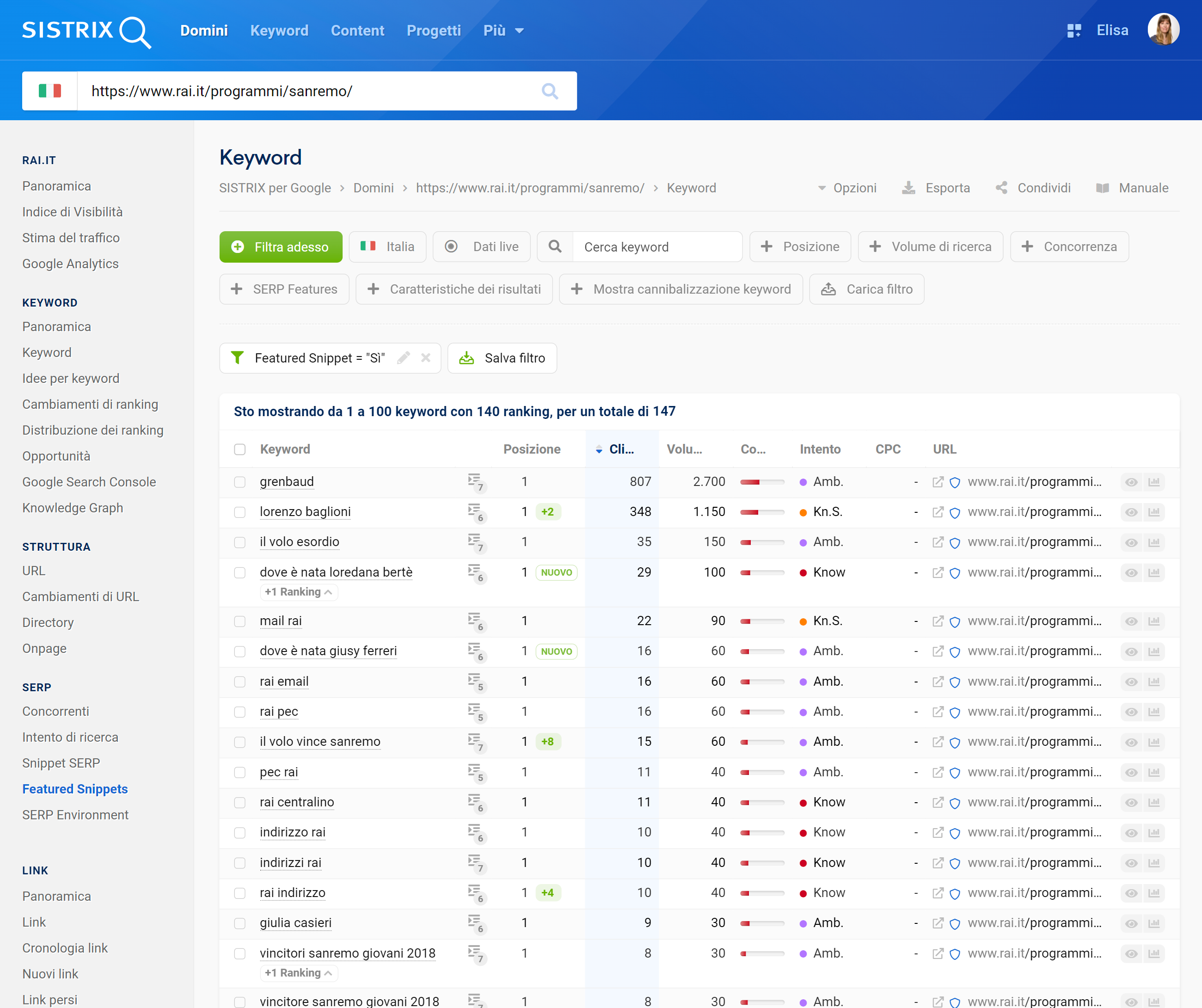Open external link icon for mail rai URL
Viewport: 1202px width, 1008px height.
pyautogui.click(x=938, y=621)
